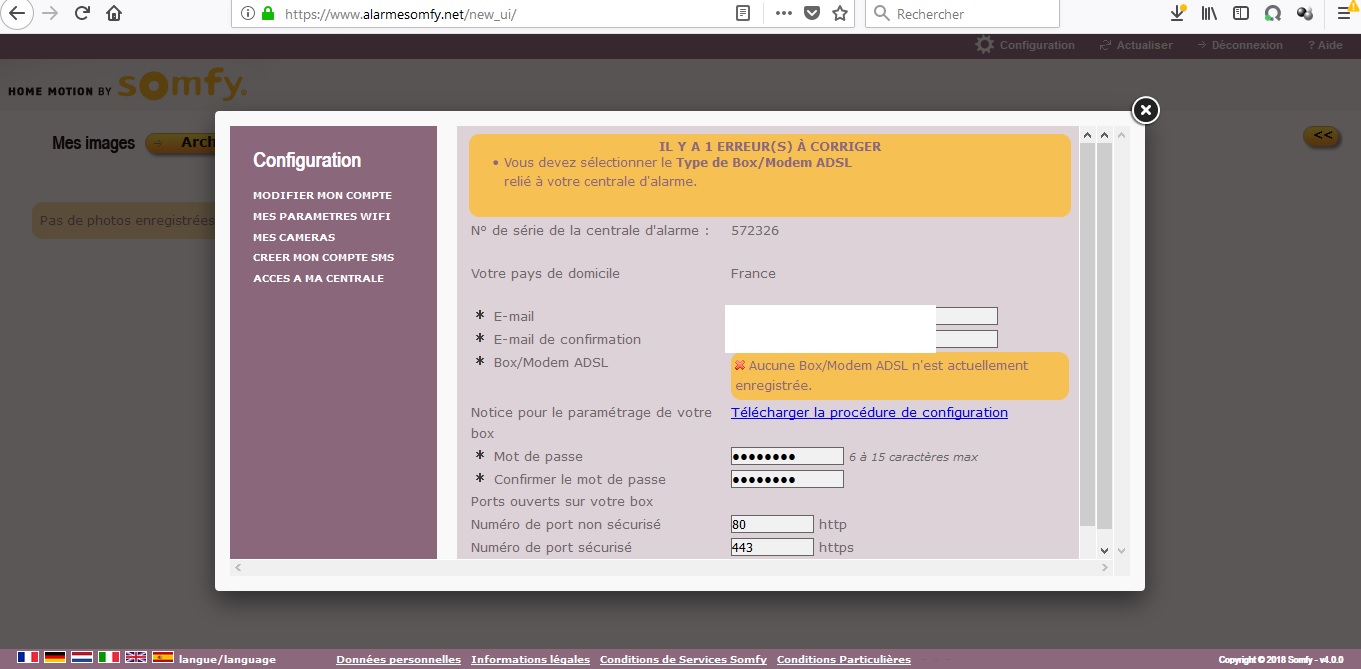Select the German flag language
This screenshot has height=669, width=1361.
click(x=55, y=657)
